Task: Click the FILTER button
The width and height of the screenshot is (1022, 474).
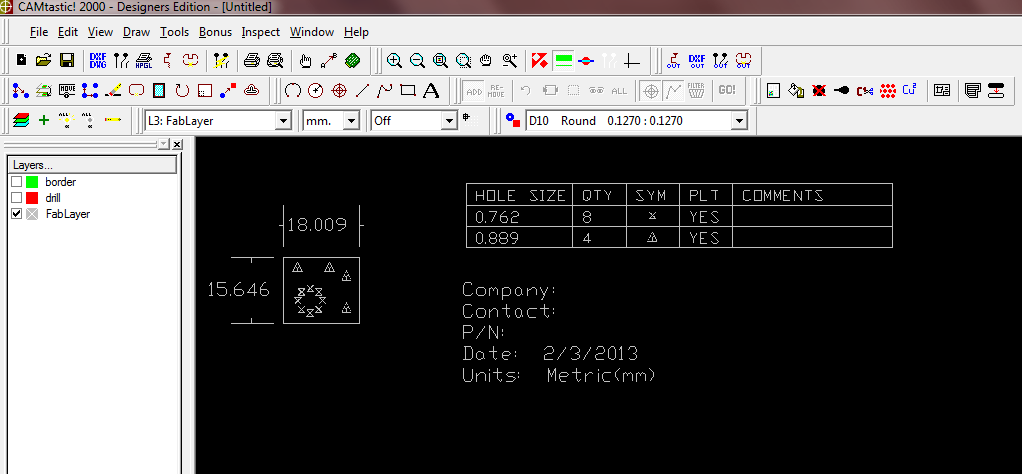Action: click(x=696, y=90)
